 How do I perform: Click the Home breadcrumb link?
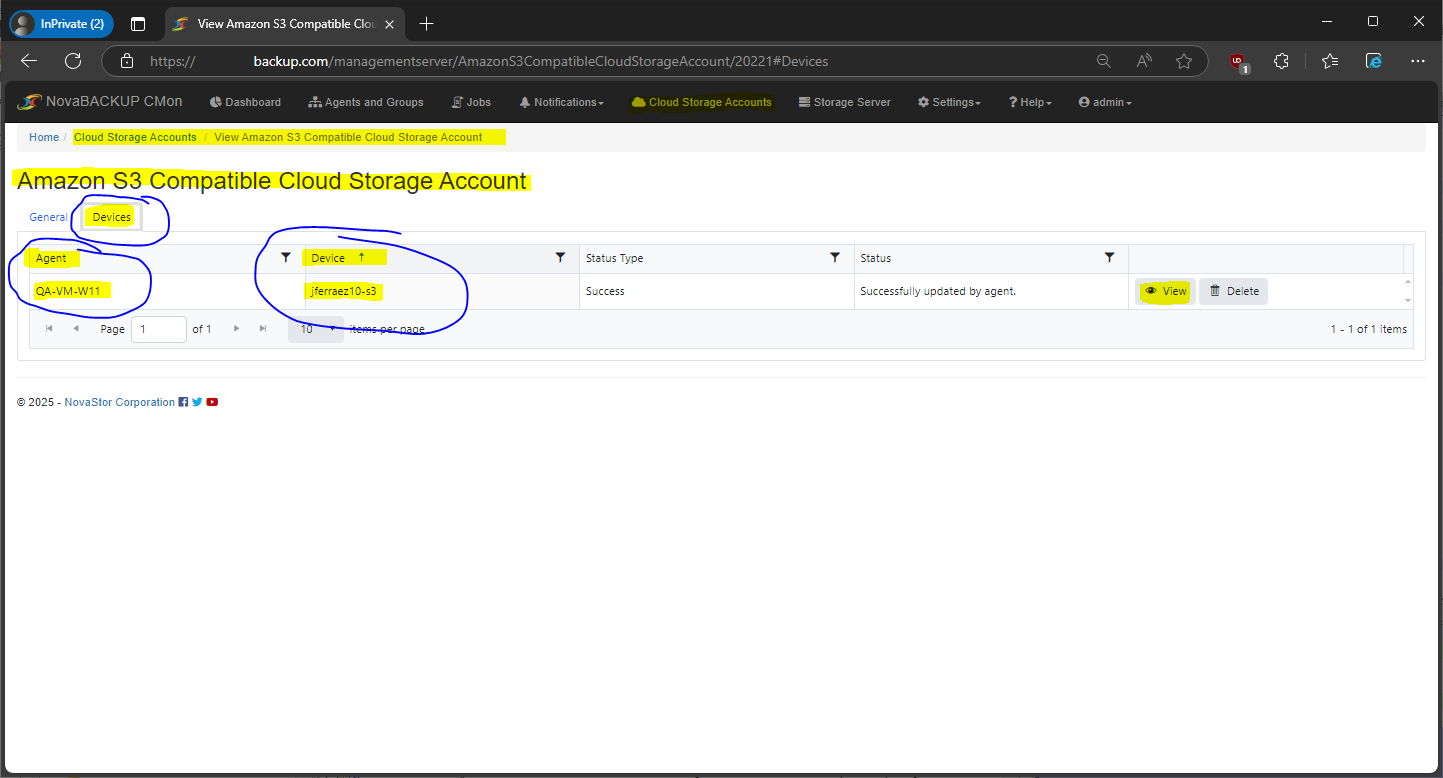pos(44,137)
